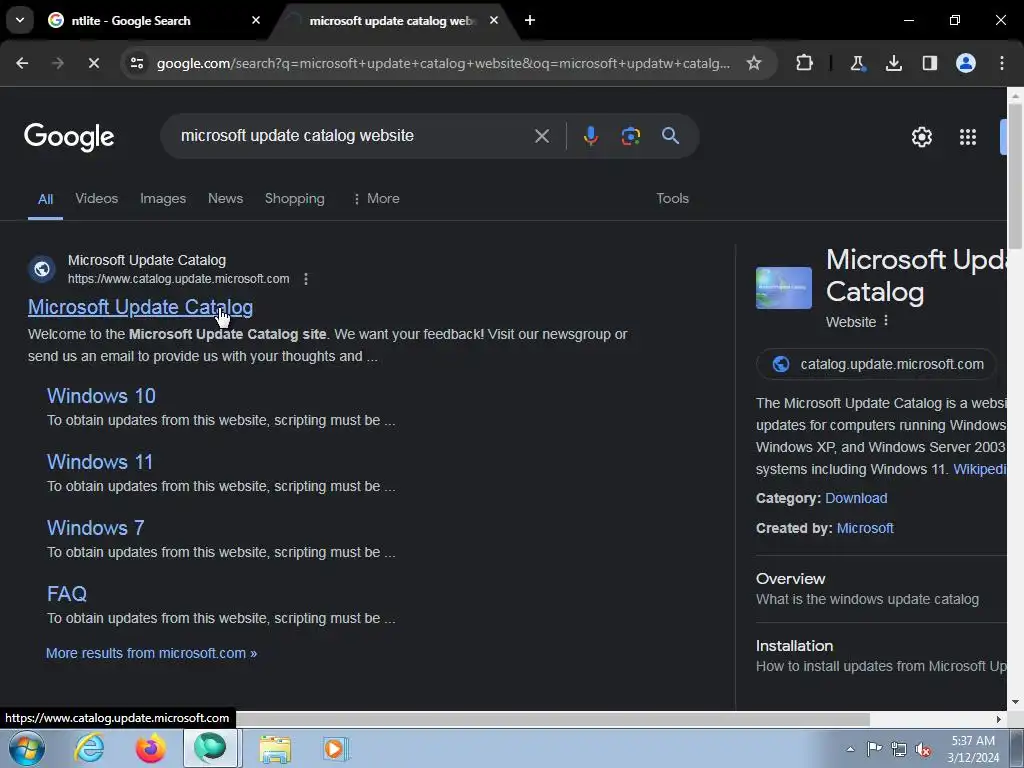Select the All results tab
Viewport: 1024px width, 768px height.
click(x=45, y=199)
